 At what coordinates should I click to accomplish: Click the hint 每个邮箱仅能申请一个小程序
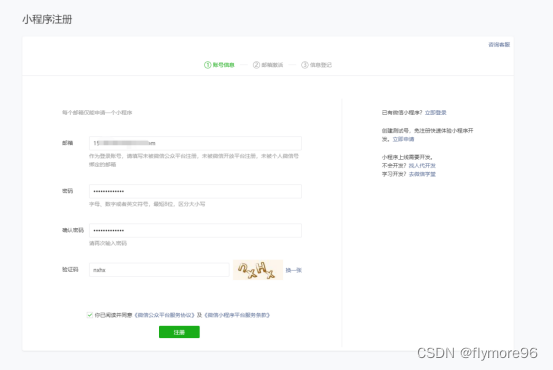(97, 113)
